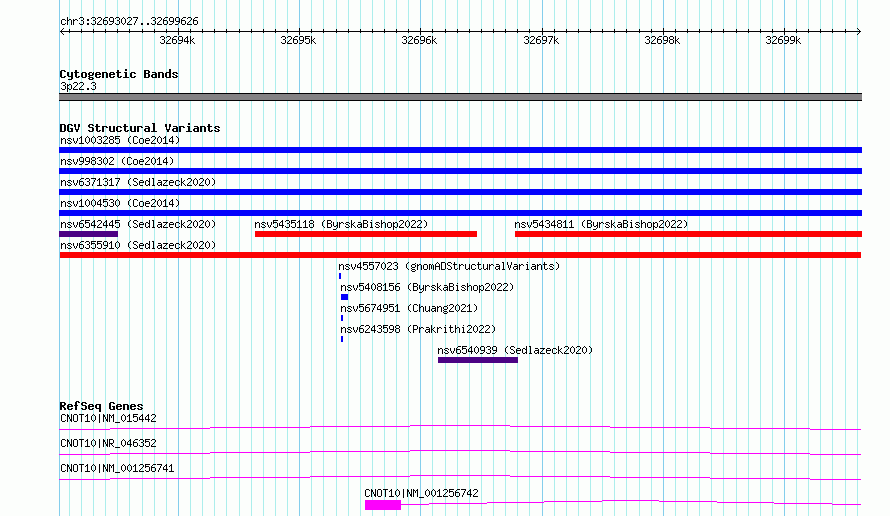Click the 32698k ruler position marker
The width and height of the screenshot is (890, 516).
click(x=662, y=40)
